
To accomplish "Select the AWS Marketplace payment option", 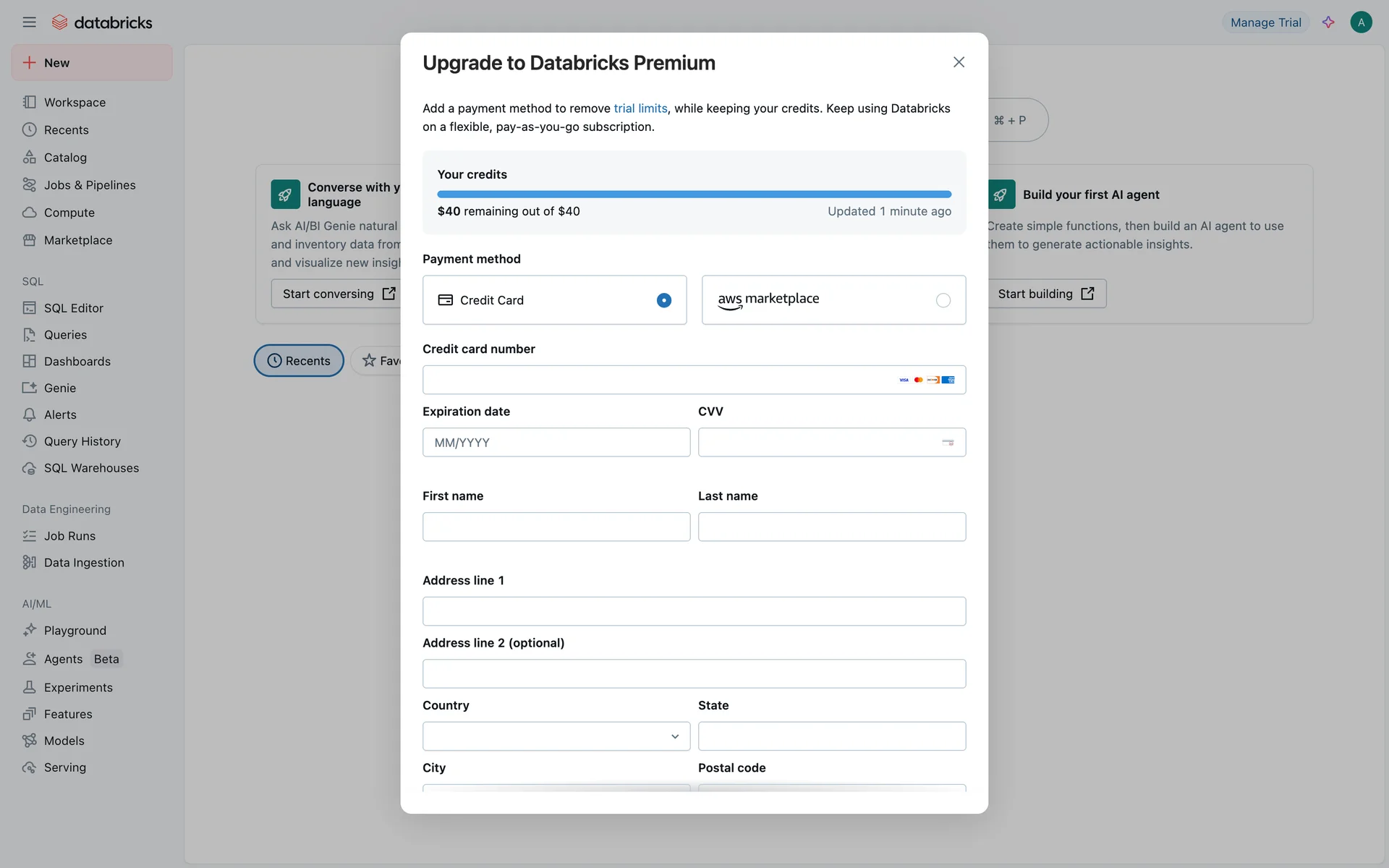I will pyautogui.click(x=943, y=300).
